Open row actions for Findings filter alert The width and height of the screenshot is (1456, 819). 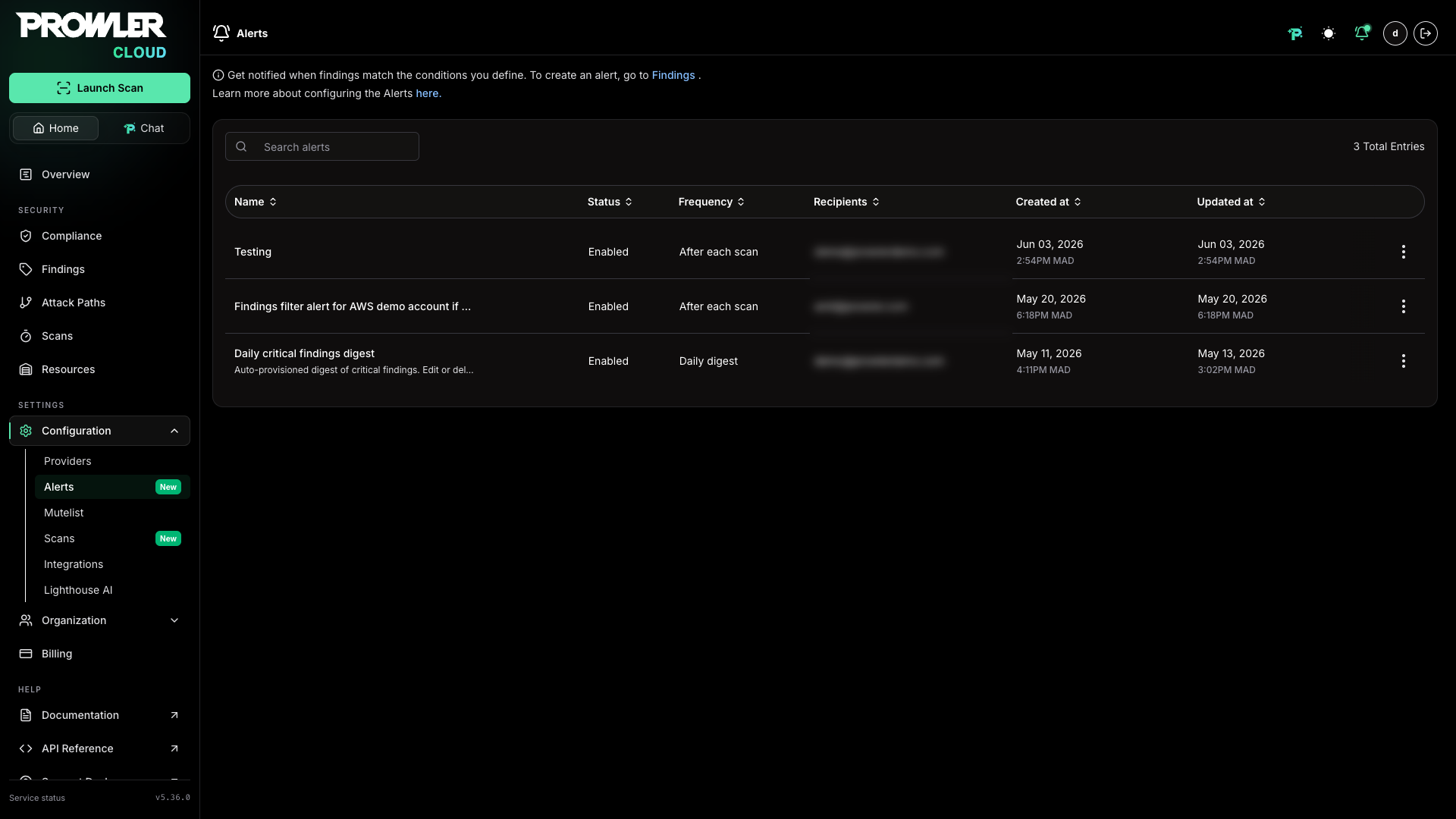click(1404, 306)
